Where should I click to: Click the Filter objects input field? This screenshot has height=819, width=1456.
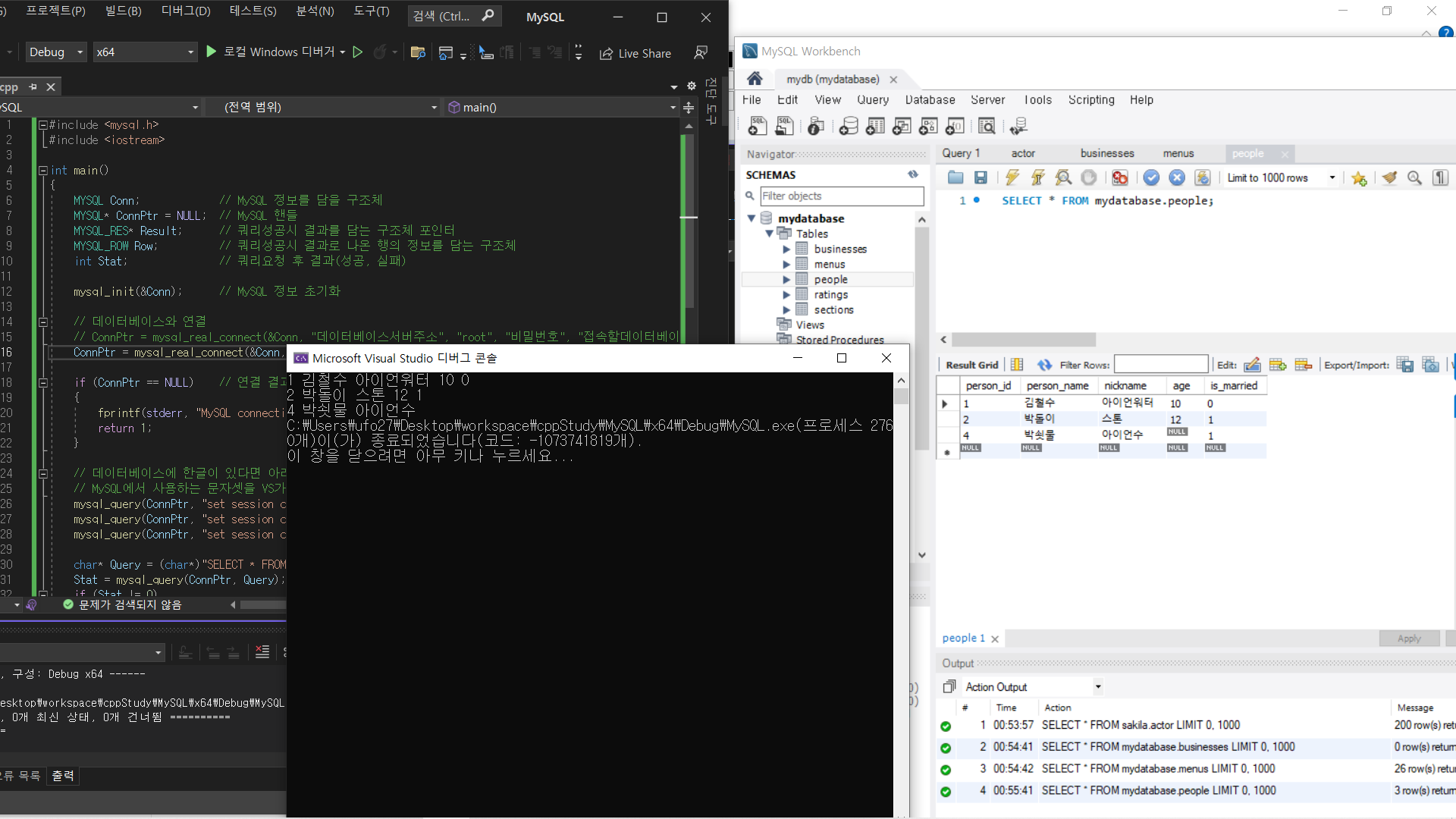pyautogui.click(x=842, y=196)
